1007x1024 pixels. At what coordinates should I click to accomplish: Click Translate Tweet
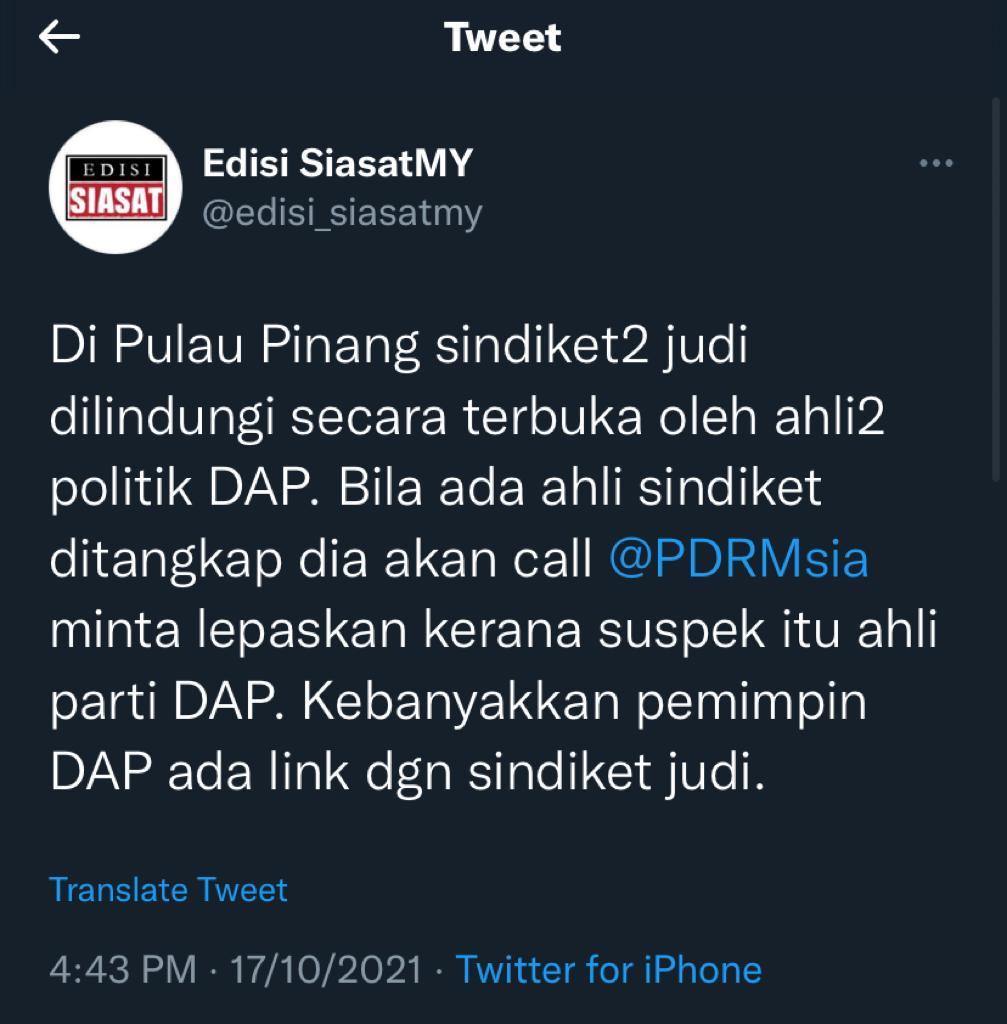point(168,889)
